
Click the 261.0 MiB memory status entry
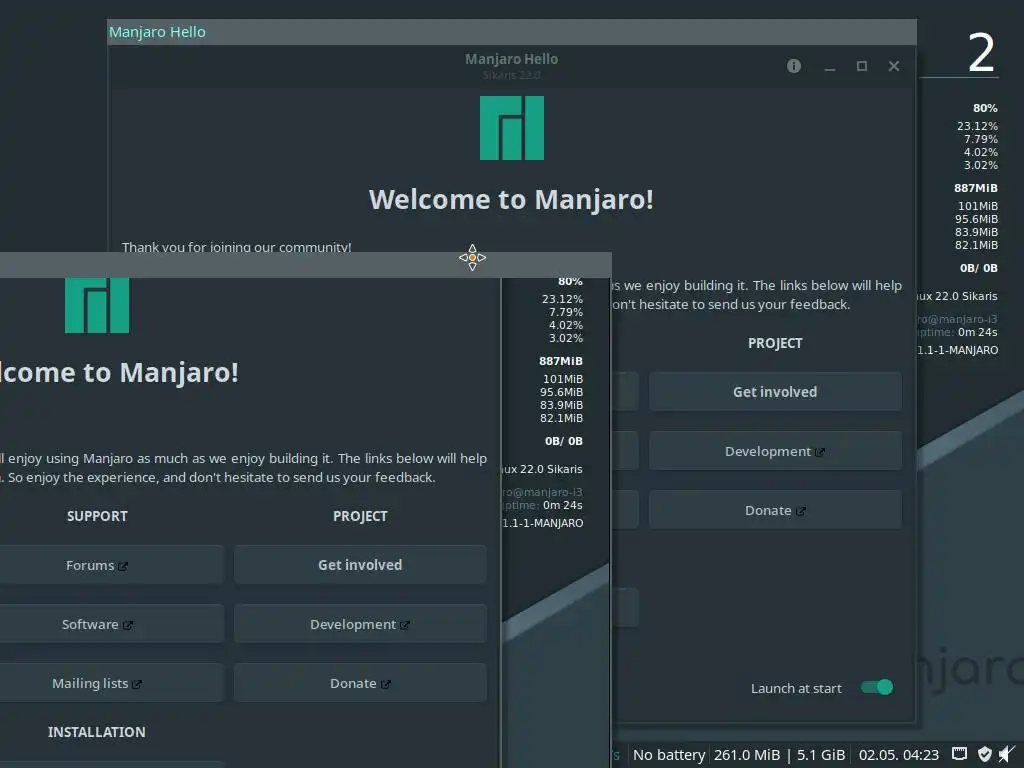(746, 755)
